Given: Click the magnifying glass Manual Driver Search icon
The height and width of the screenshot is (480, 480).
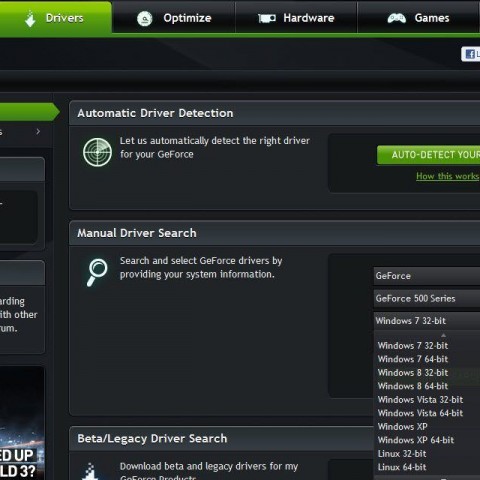Looking at the screenshot, I should 97,272.
